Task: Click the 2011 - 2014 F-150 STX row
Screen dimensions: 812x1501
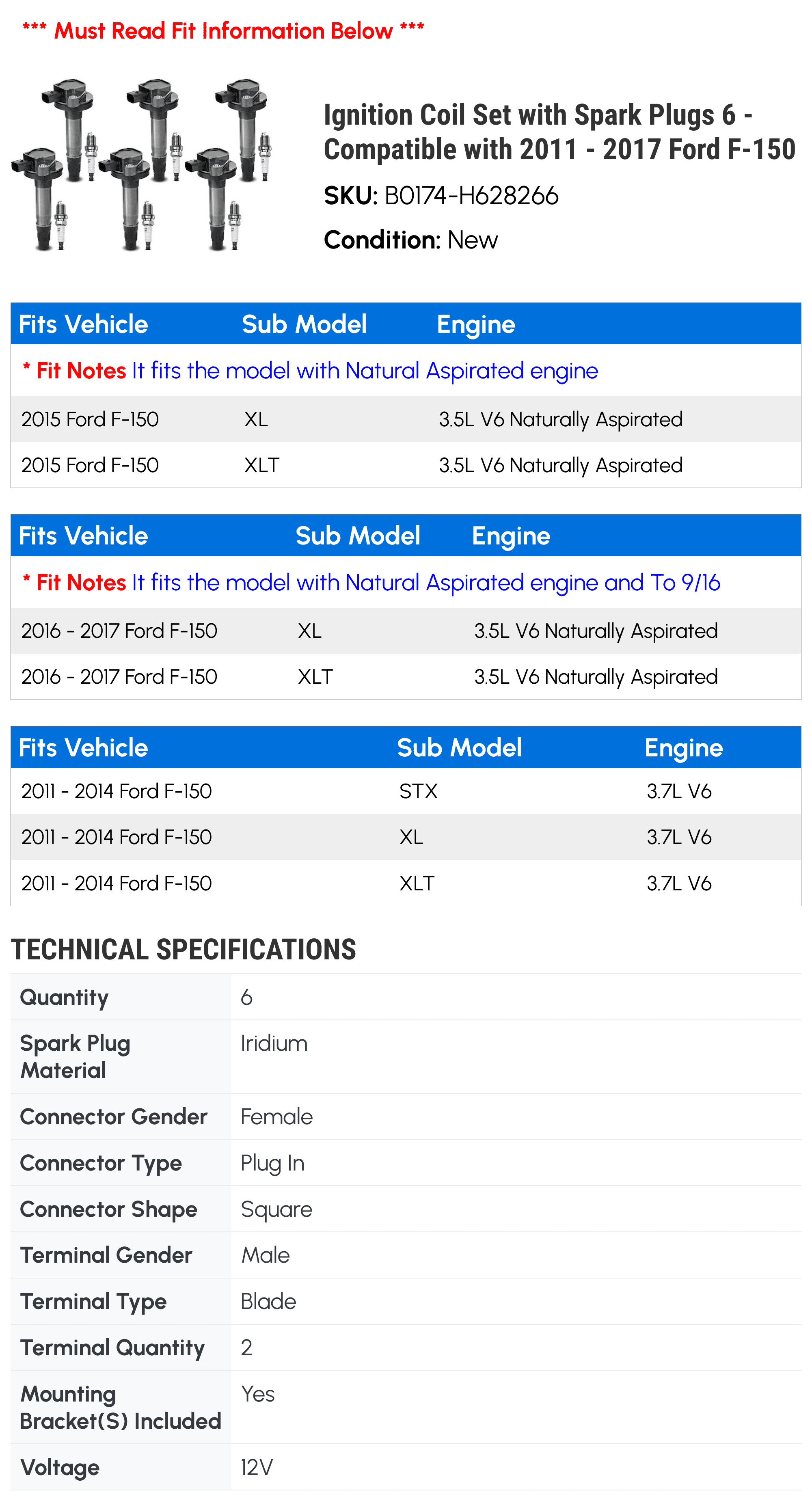Action: (x=406, y=791)
